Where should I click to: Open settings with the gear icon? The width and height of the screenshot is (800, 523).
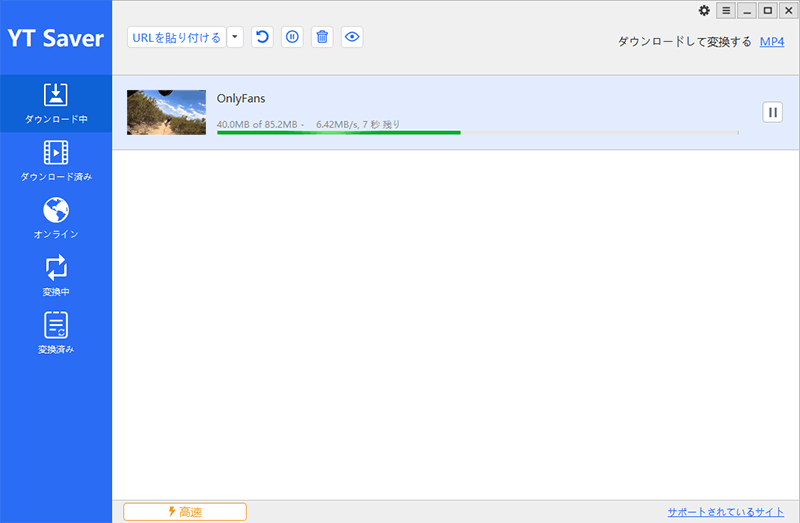click(704, 11)
